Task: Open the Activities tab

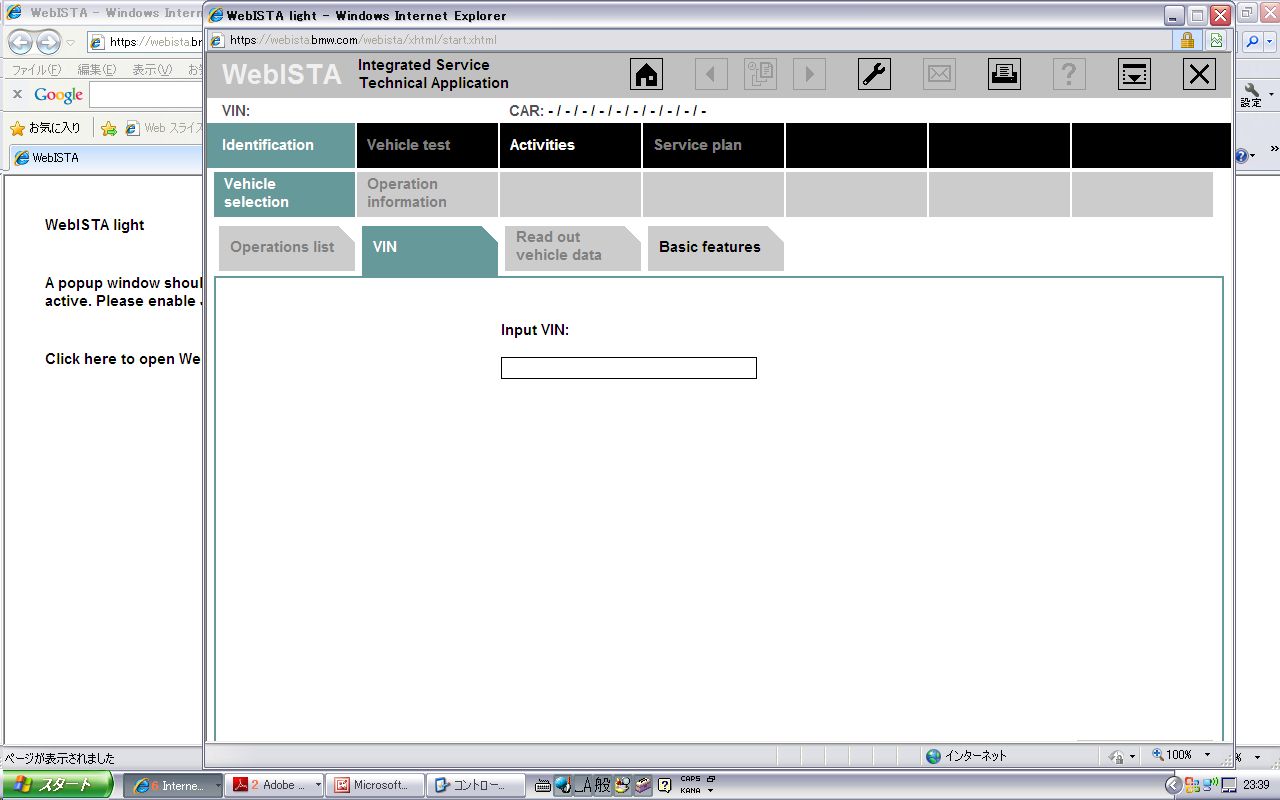Action: click(x=570, y=145)
